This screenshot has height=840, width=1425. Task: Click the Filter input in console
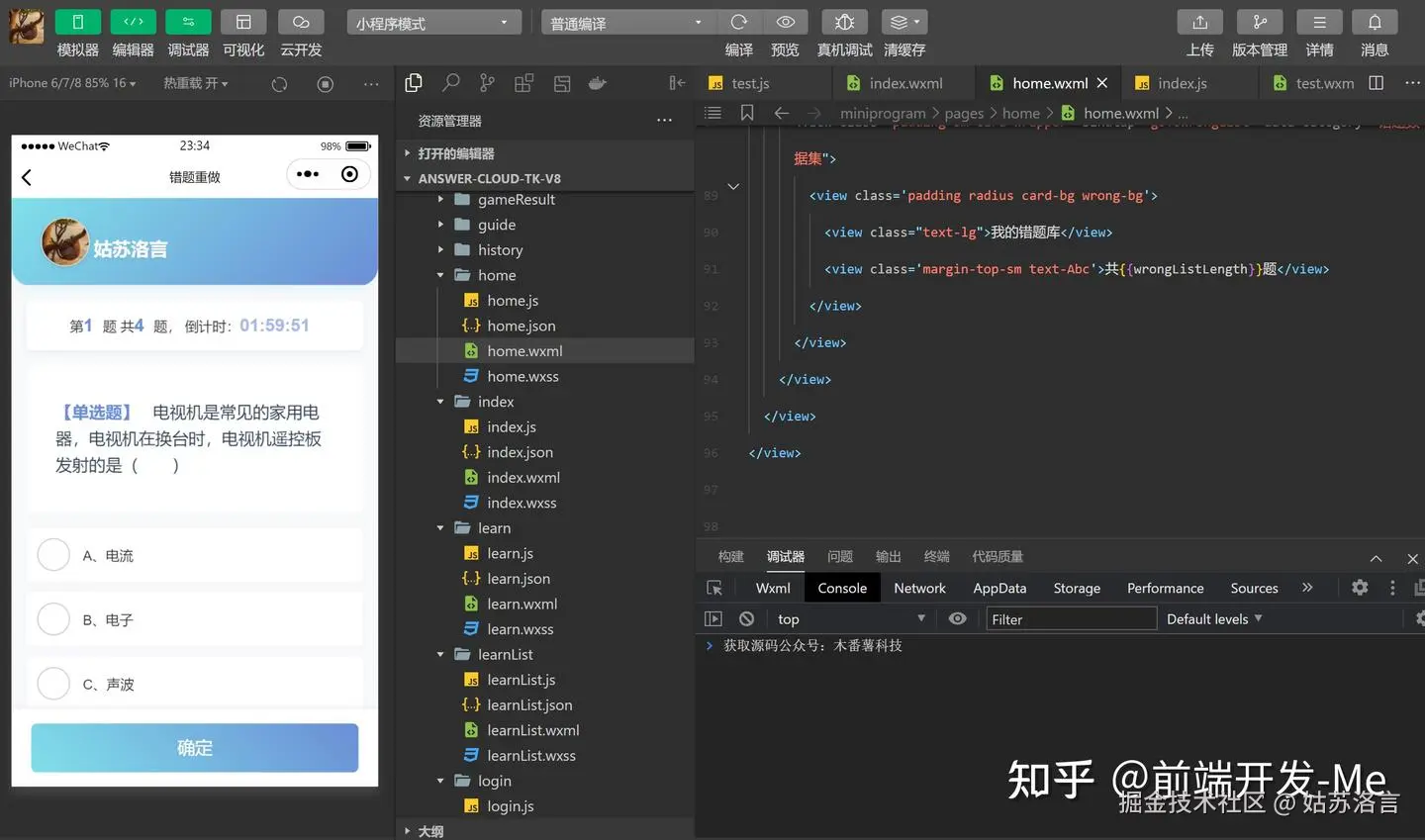pyautogui.click(x=1072, y=618)
